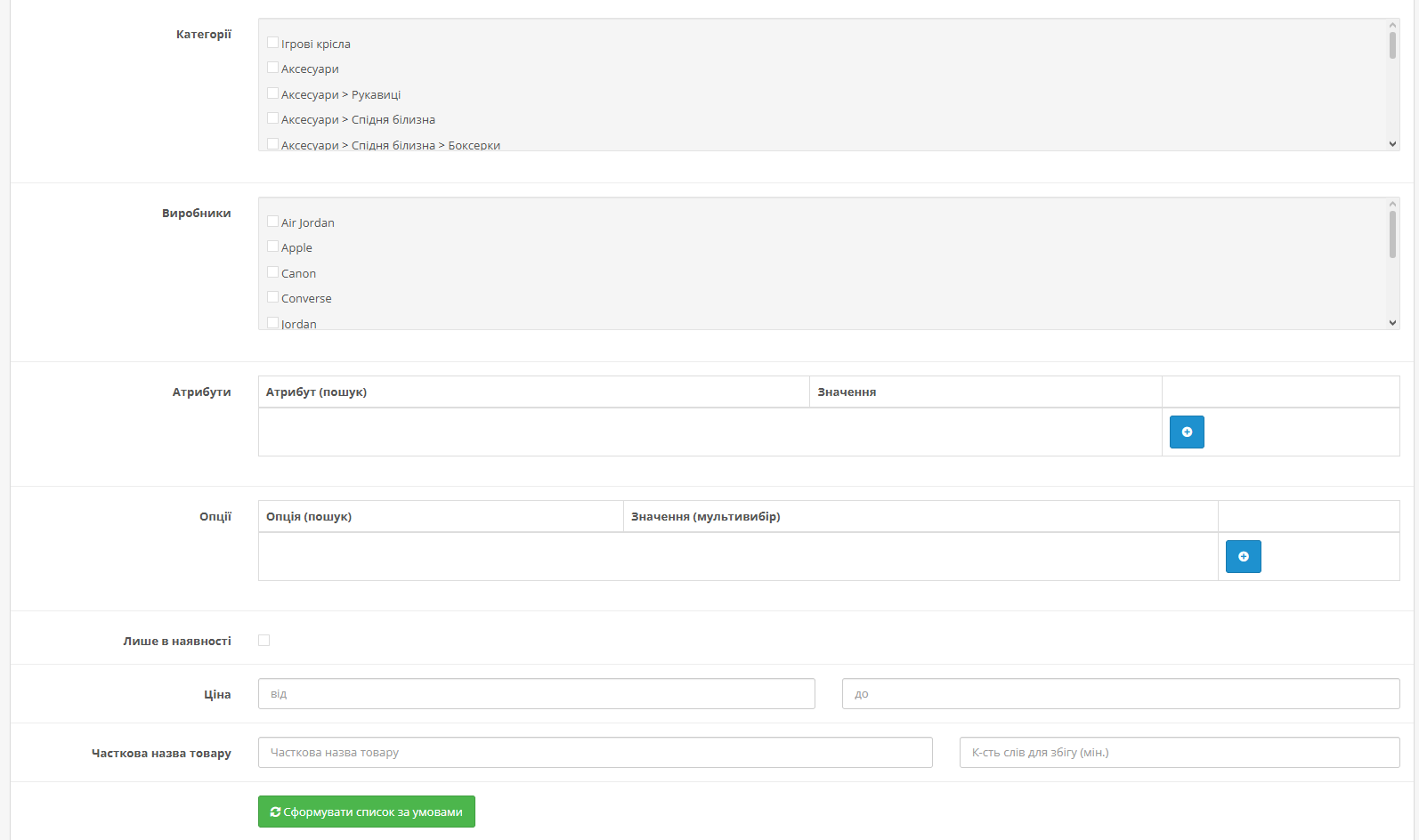This screenshot has width=1419, height=840.
Task: Click the manufacturers list scroll down arrow
Action: (1393, 323)
